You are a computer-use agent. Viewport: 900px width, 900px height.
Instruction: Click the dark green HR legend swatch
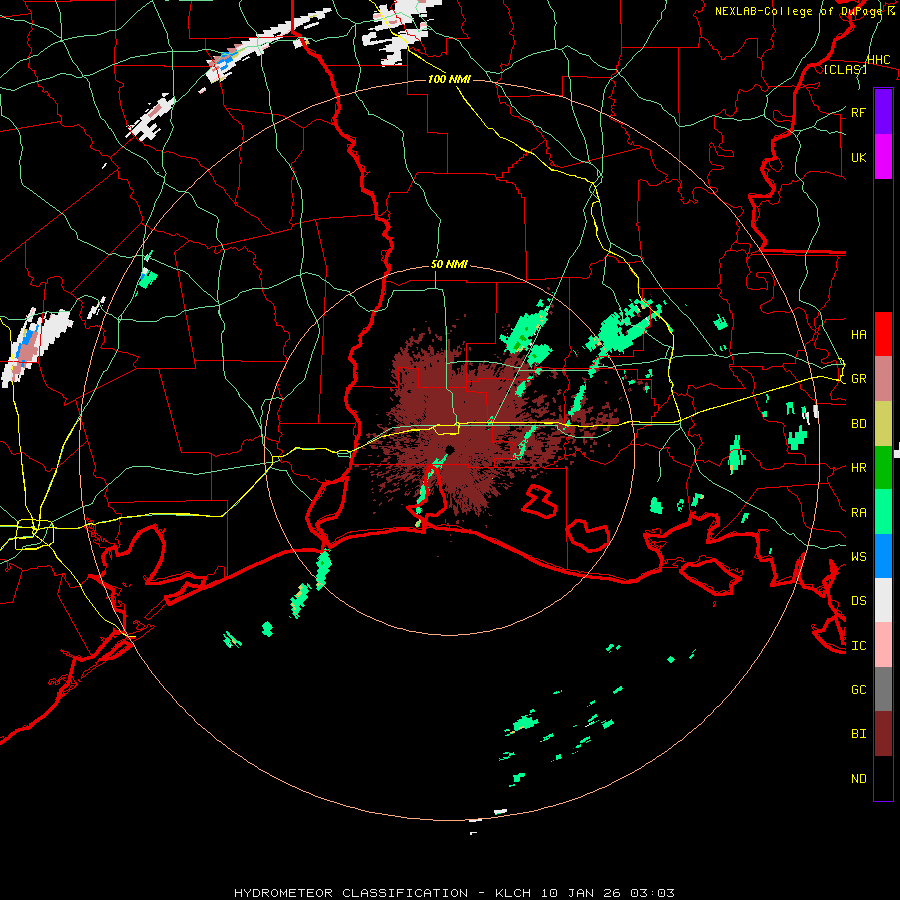pyautogui.click(x=883, y=467)
